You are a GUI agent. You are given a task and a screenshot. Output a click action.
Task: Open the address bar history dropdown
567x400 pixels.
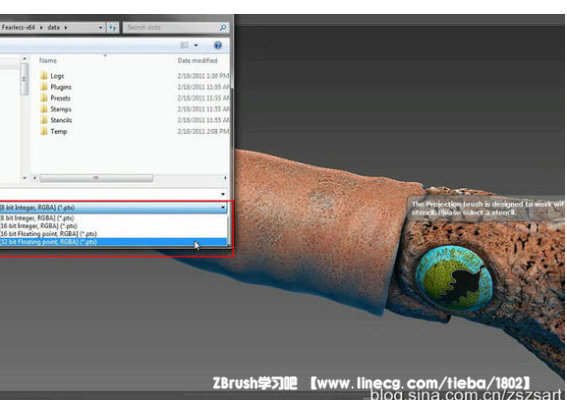(101, 27)
